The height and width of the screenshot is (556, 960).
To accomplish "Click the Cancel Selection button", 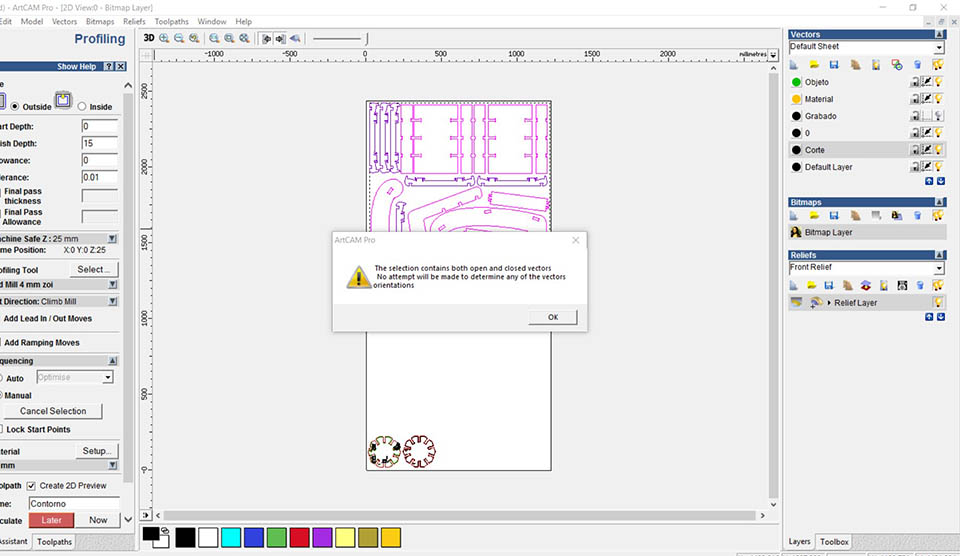I will 53,411.
